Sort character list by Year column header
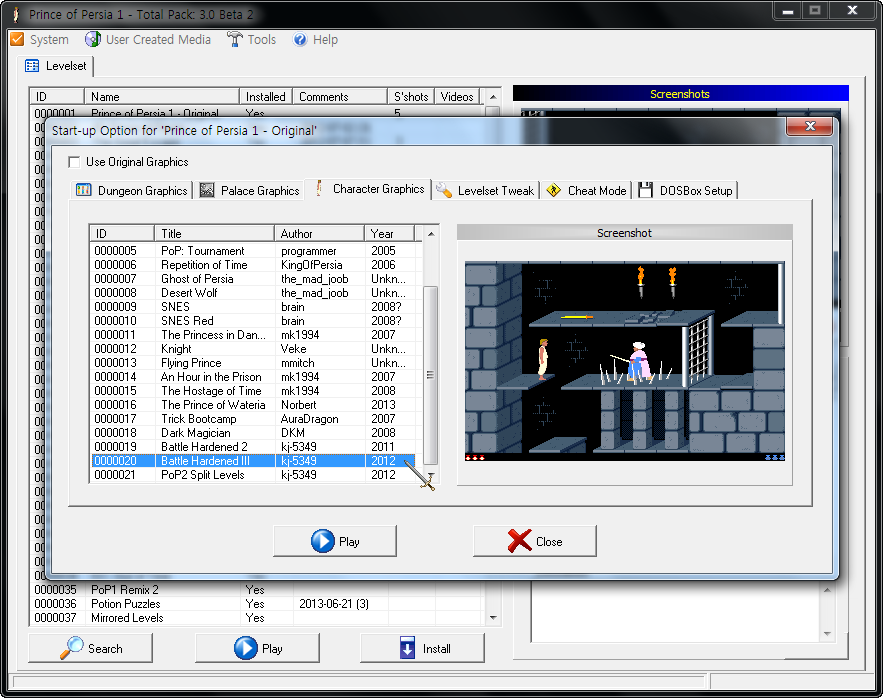The height and width of the screenshot is (698, 883). [390, 234]
